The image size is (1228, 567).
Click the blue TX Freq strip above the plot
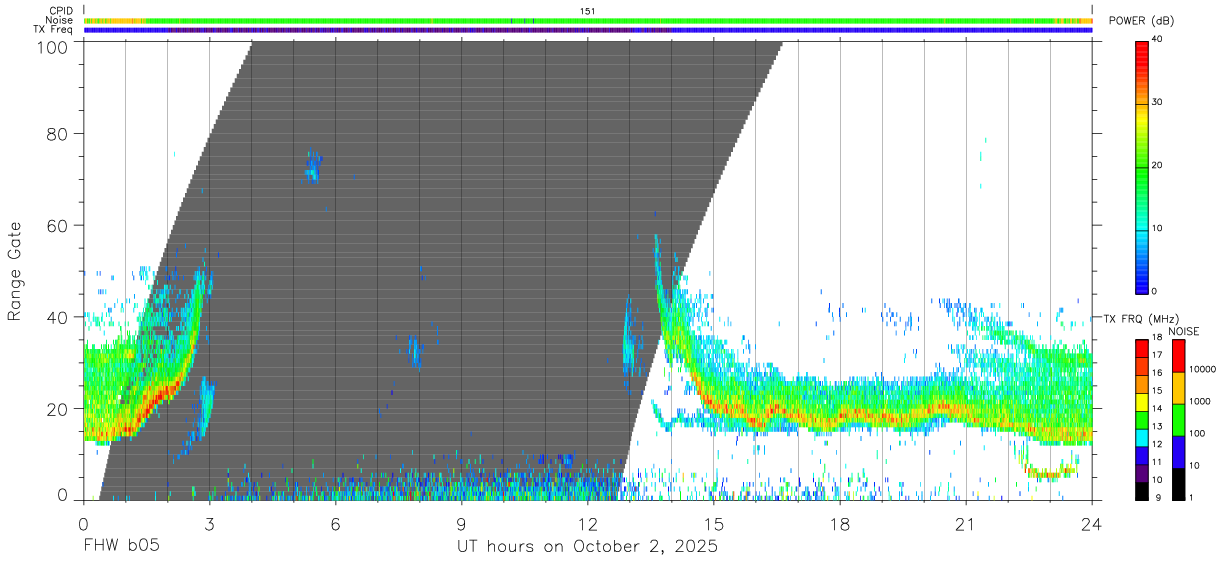(x=588, y=30)
